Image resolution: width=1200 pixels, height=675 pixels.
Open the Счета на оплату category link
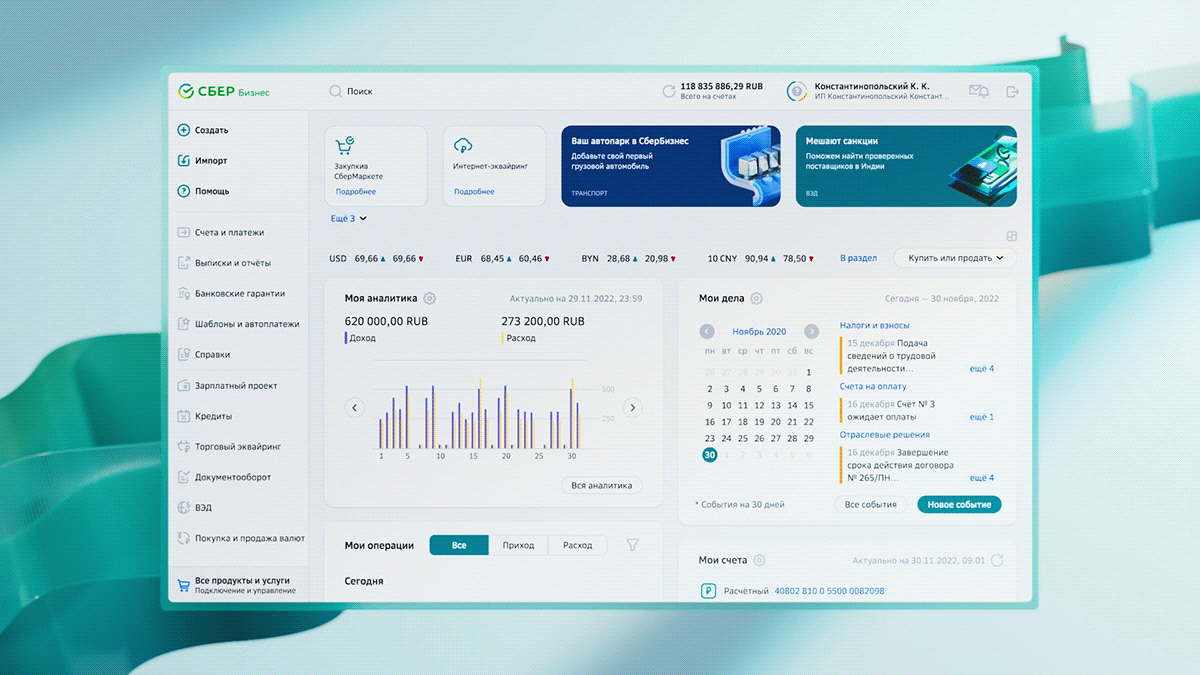click(x=873, y=386)
